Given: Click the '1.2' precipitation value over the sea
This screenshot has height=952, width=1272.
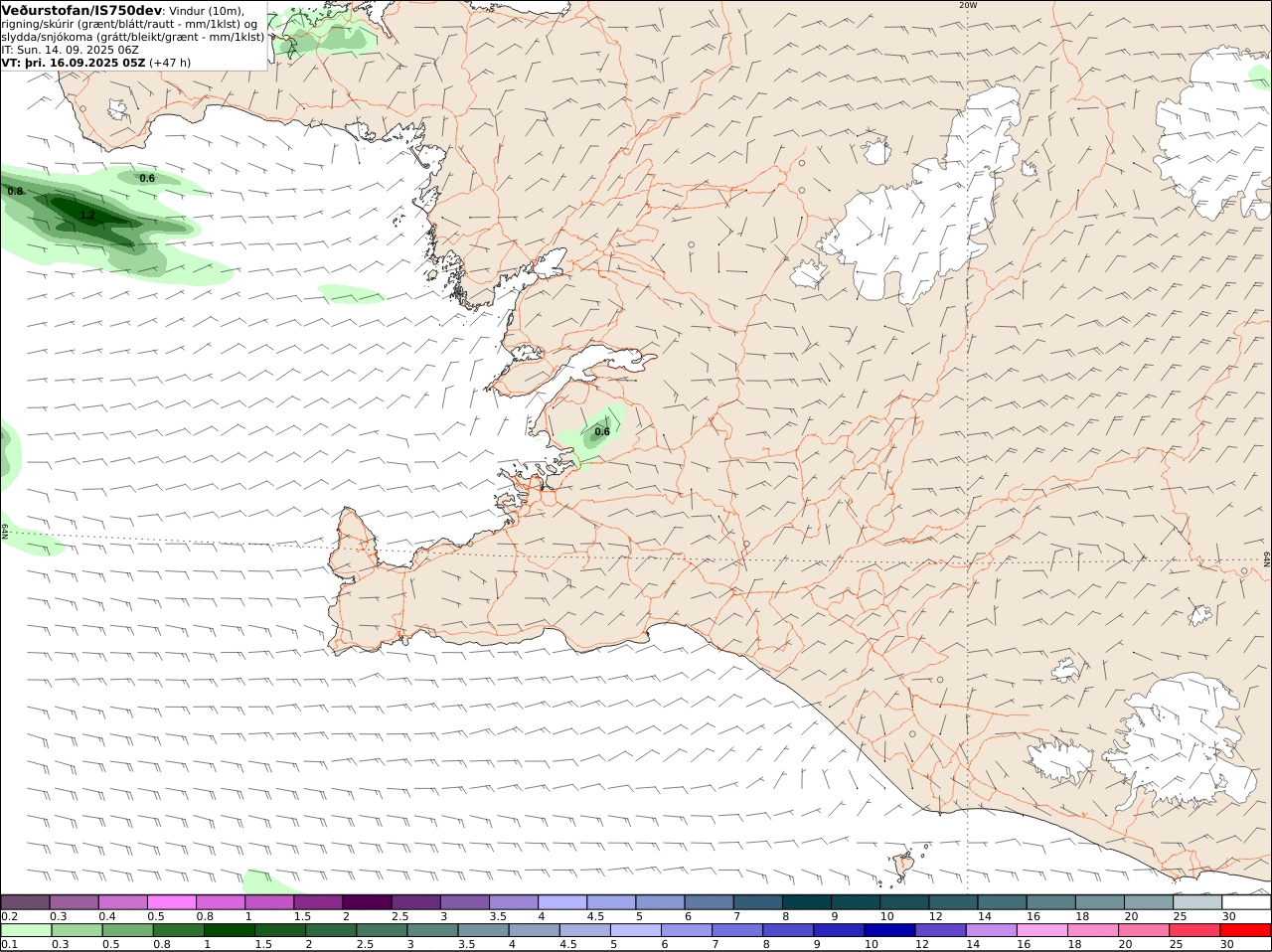Looking at the screenshot, I should [87, 215].
